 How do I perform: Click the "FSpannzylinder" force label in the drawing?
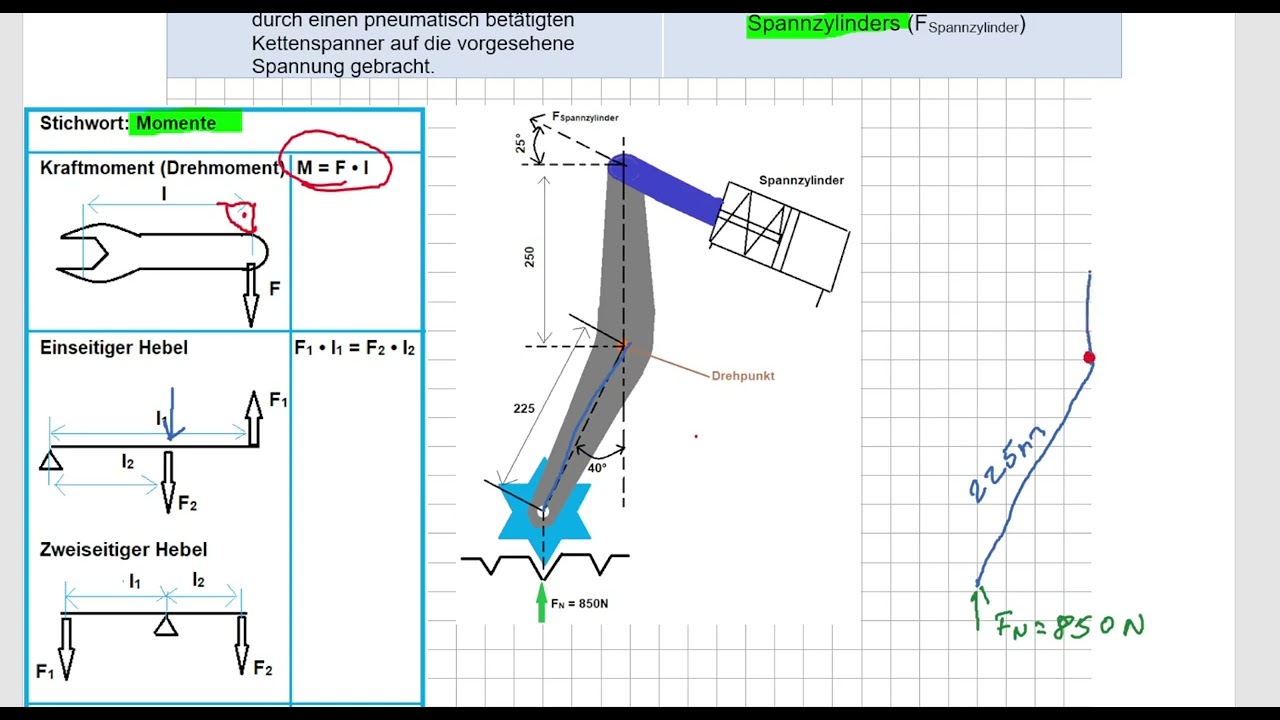pyautogui.click(x=586, y=117)
